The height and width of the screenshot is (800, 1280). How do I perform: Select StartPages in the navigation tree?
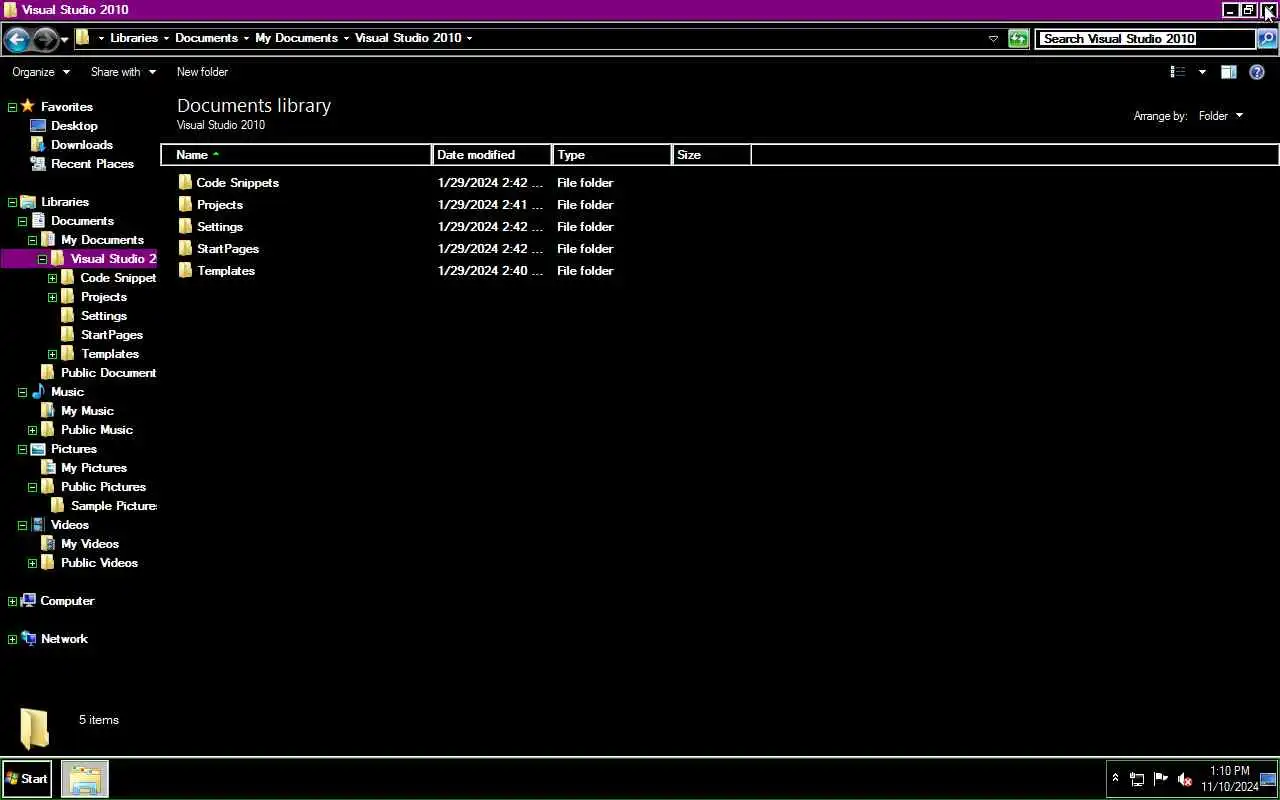[112, 335]
